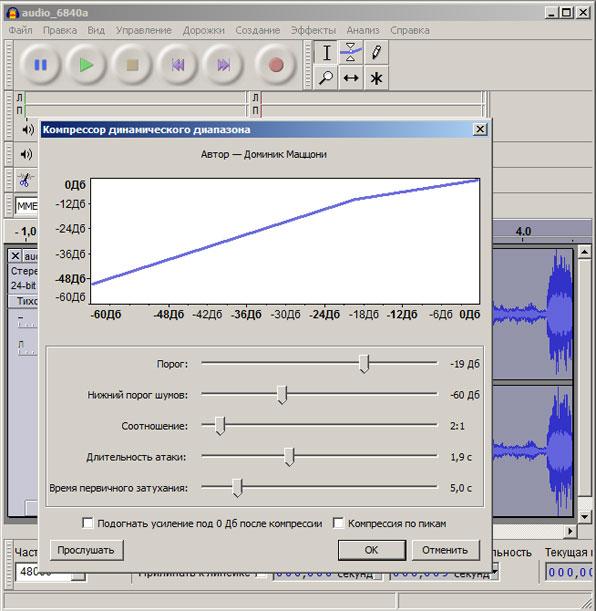
Task: Select the Envelope tool
Action: pos(351,53)
